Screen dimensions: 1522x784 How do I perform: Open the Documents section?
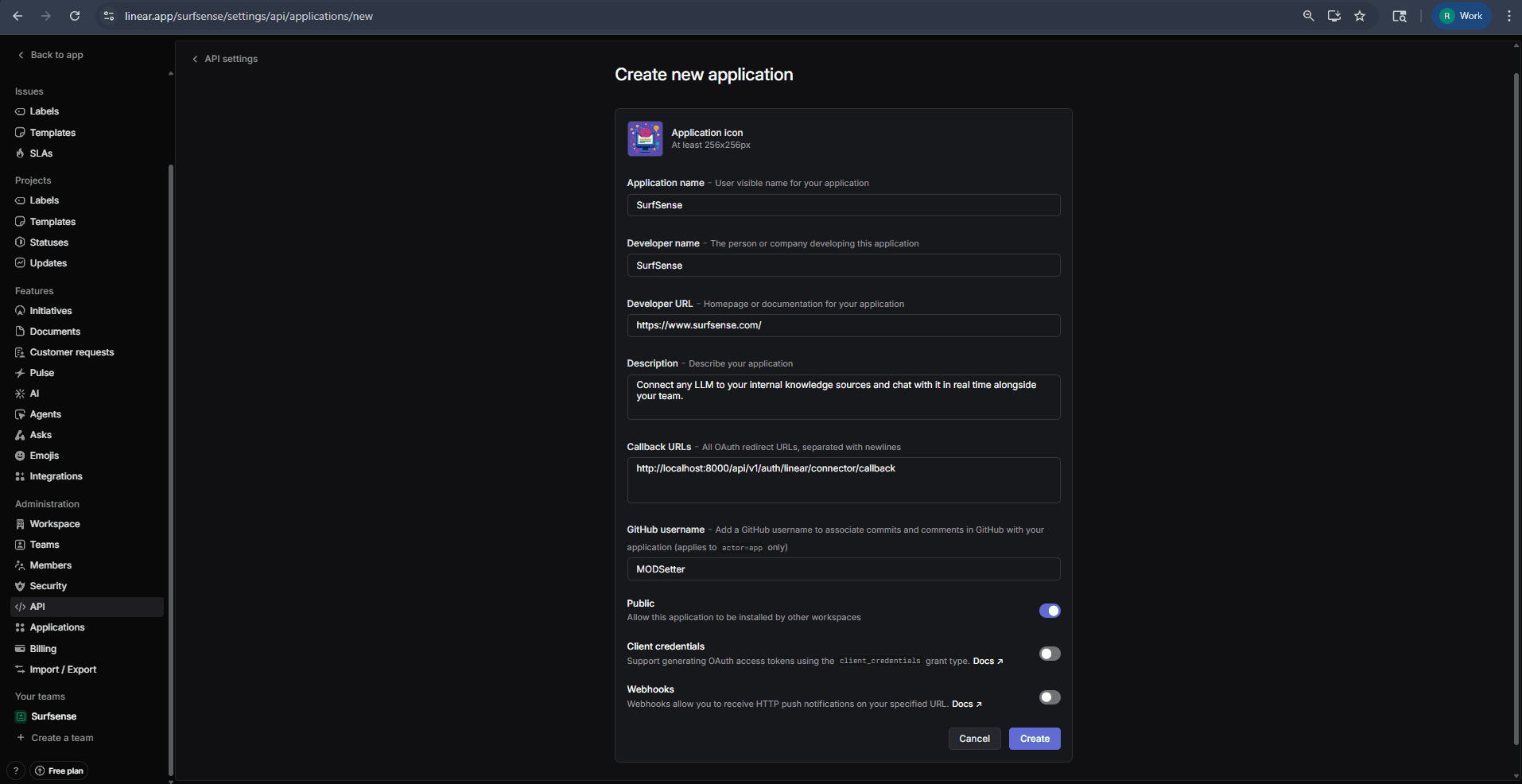tap(55, 331)
